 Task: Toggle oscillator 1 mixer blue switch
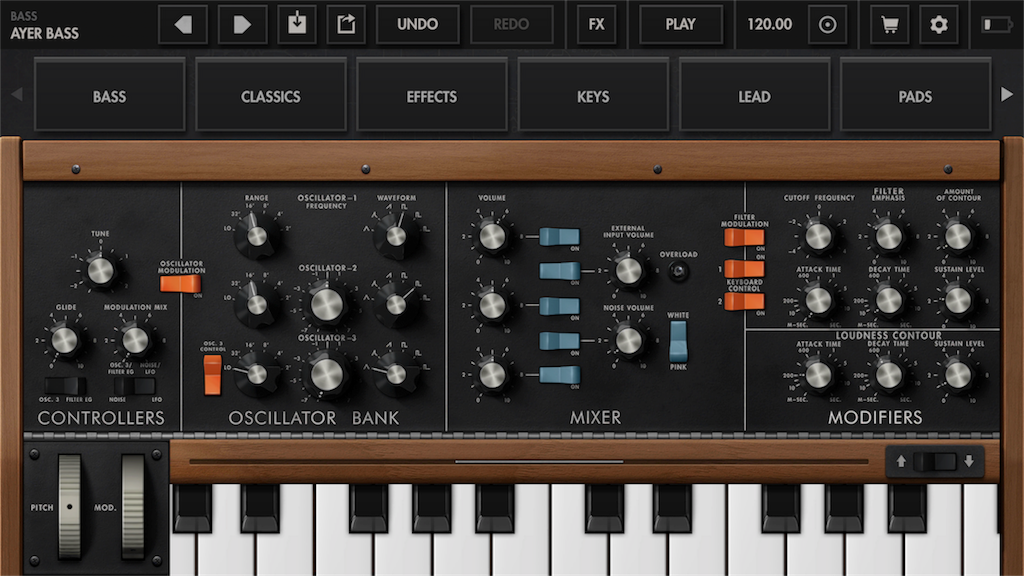[560, 236]
